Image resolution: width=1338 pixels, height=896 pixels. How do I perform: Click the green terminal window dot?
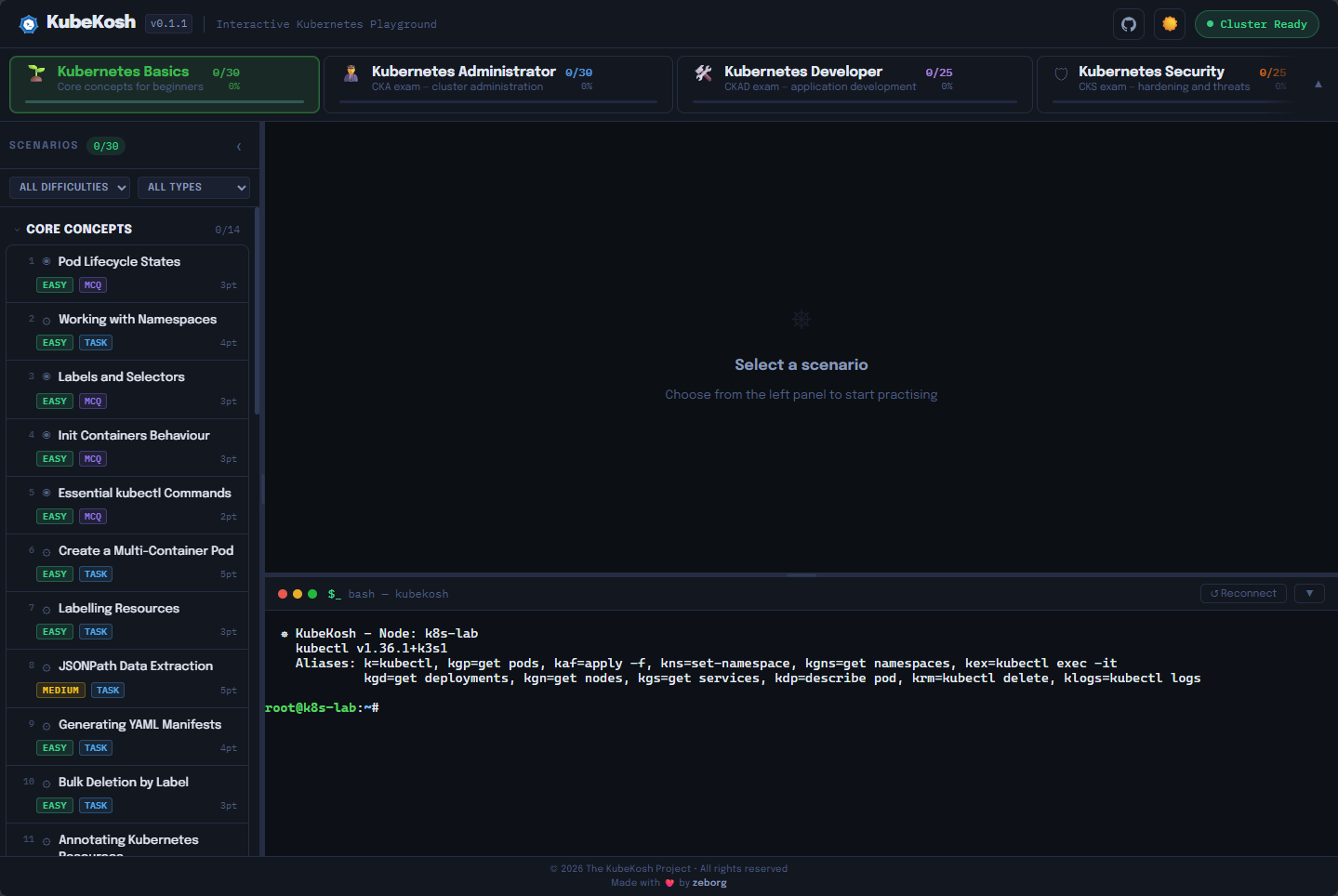[312, 594]
